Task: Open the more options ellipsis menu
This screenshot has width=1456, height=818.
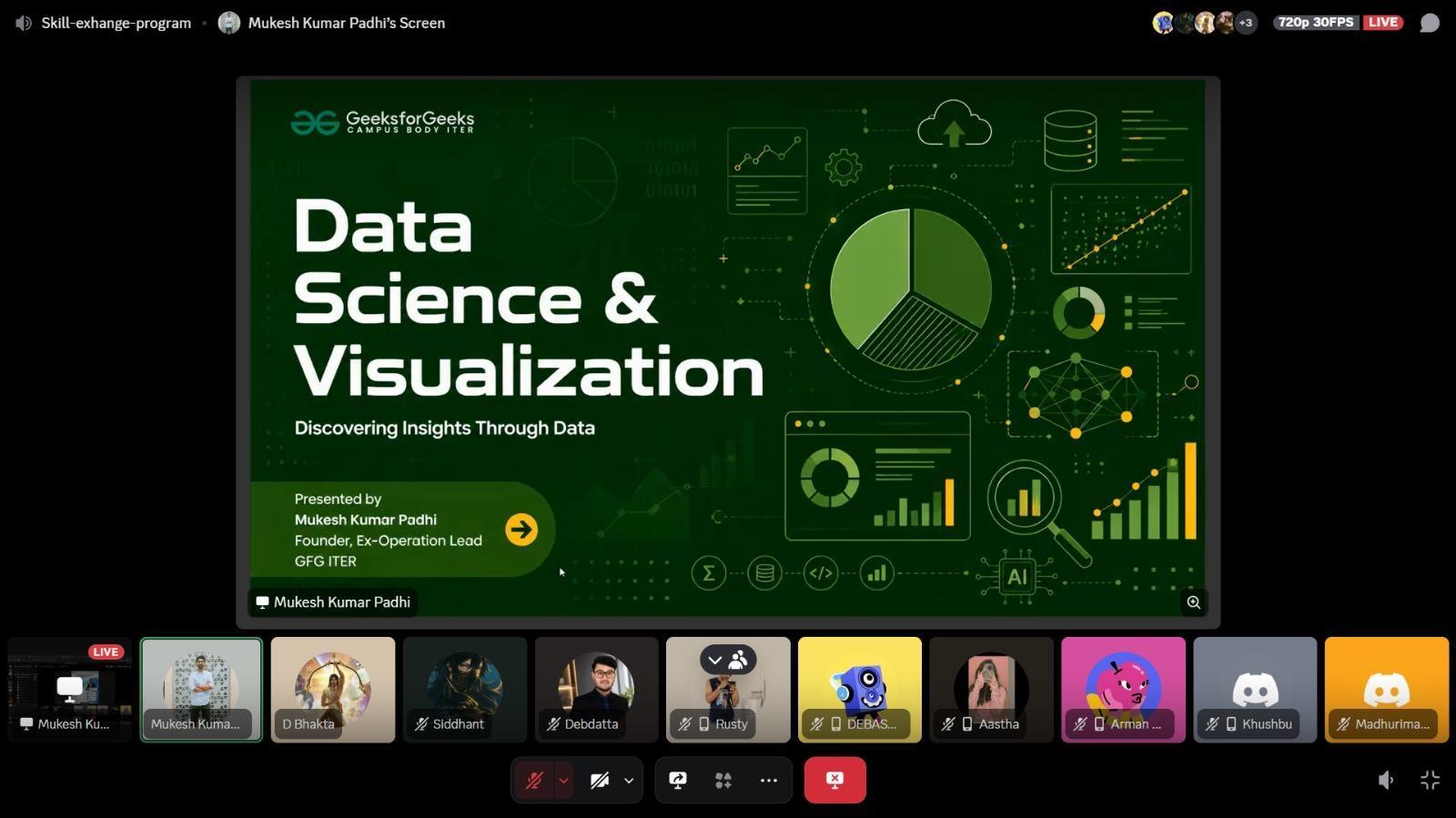Action: point(769,781)
